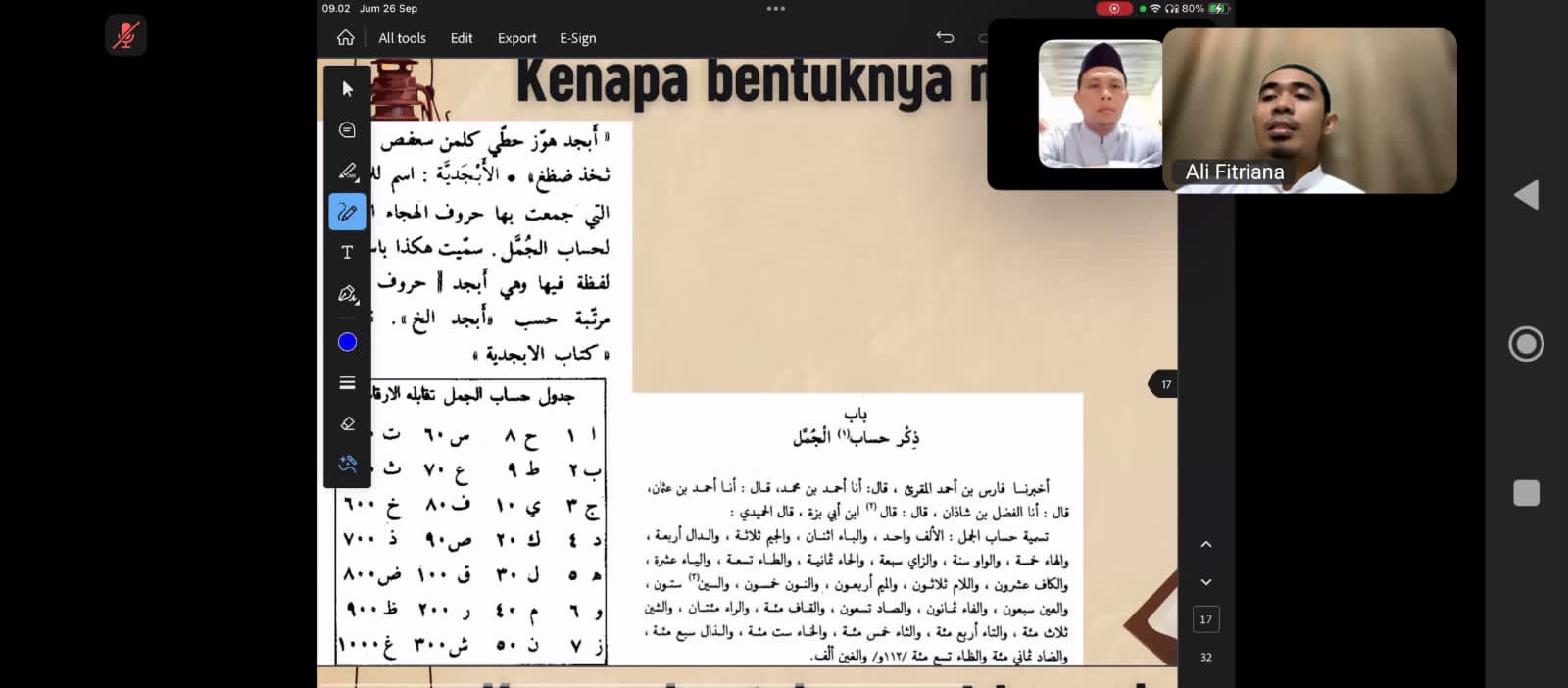
Task: Open the fountain pen signature tool
Action: (347, 294)
